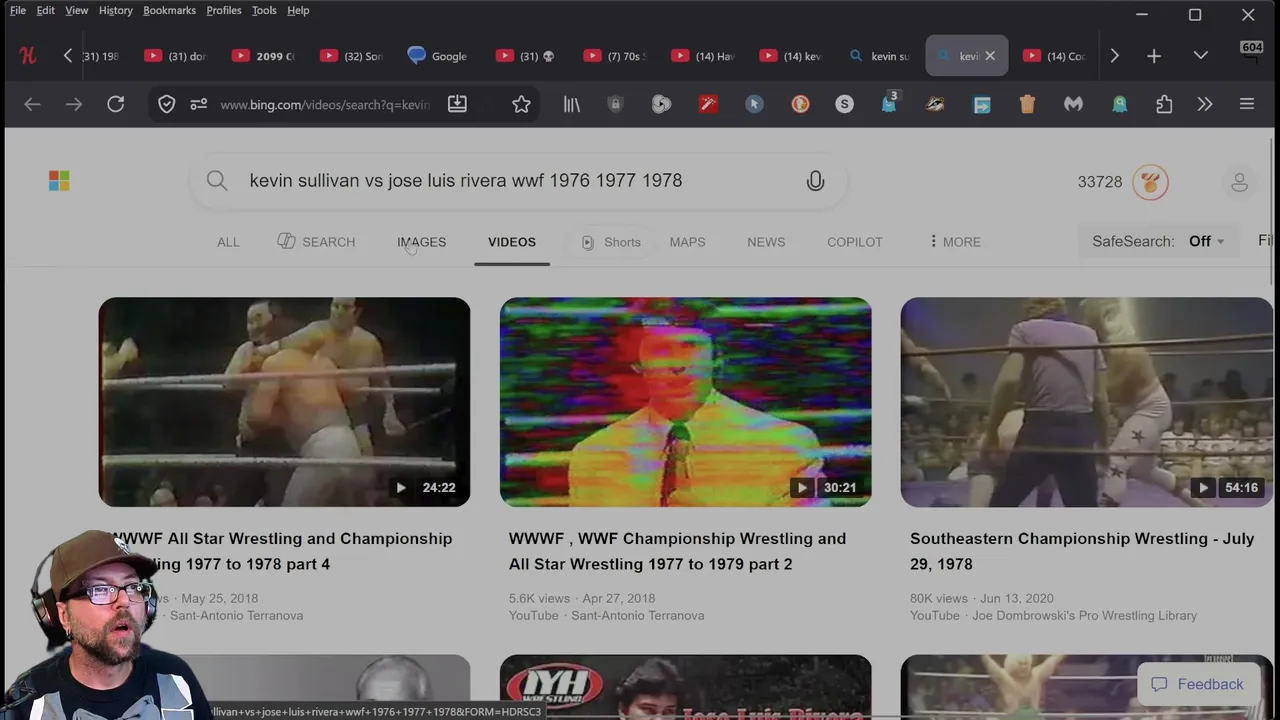Select the SEARCH category tab
1280x720 pixels.
point(316,242)
